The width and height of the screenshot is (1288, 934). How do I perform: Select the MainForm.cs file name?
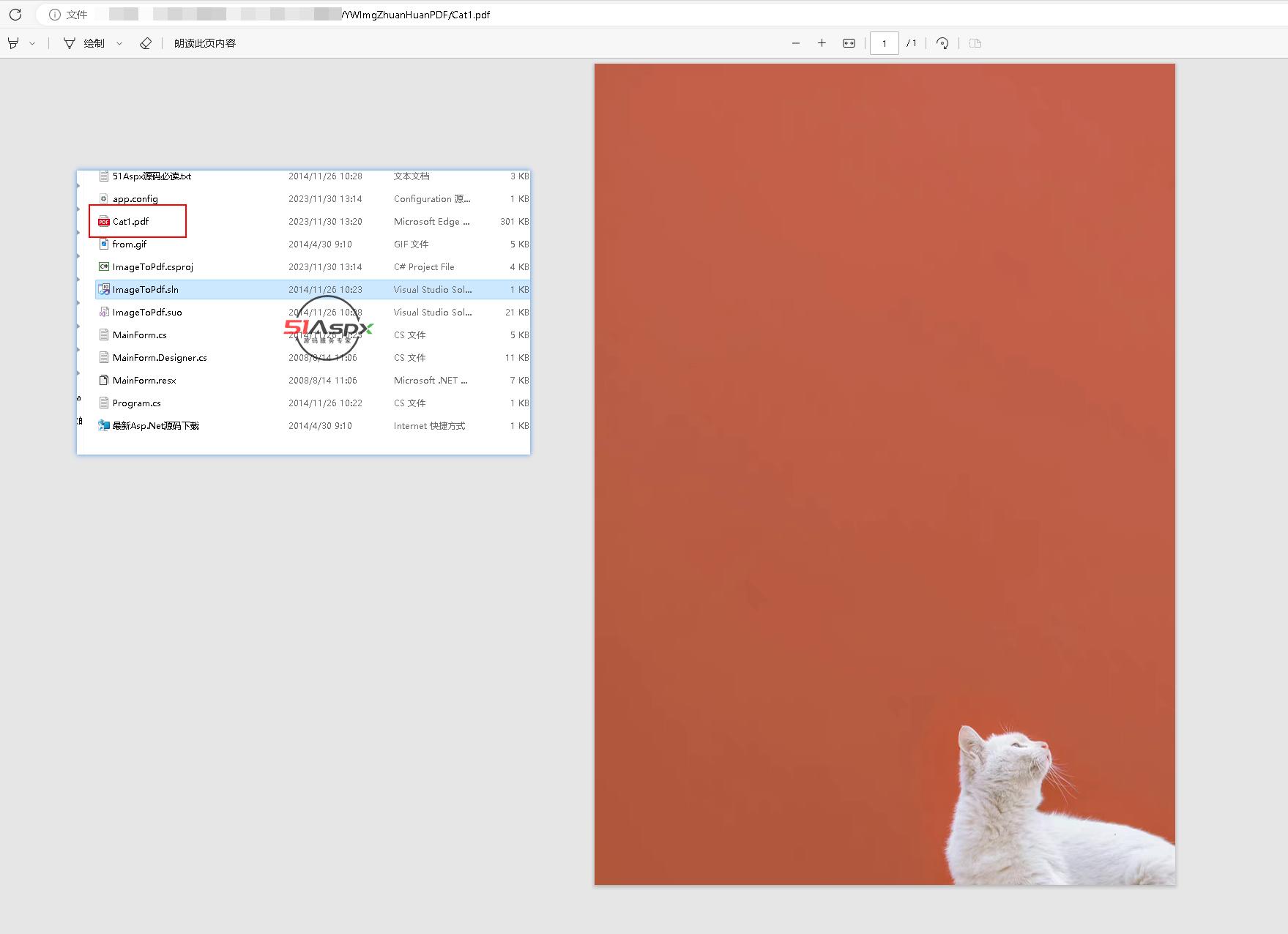[x=140, y=335]
